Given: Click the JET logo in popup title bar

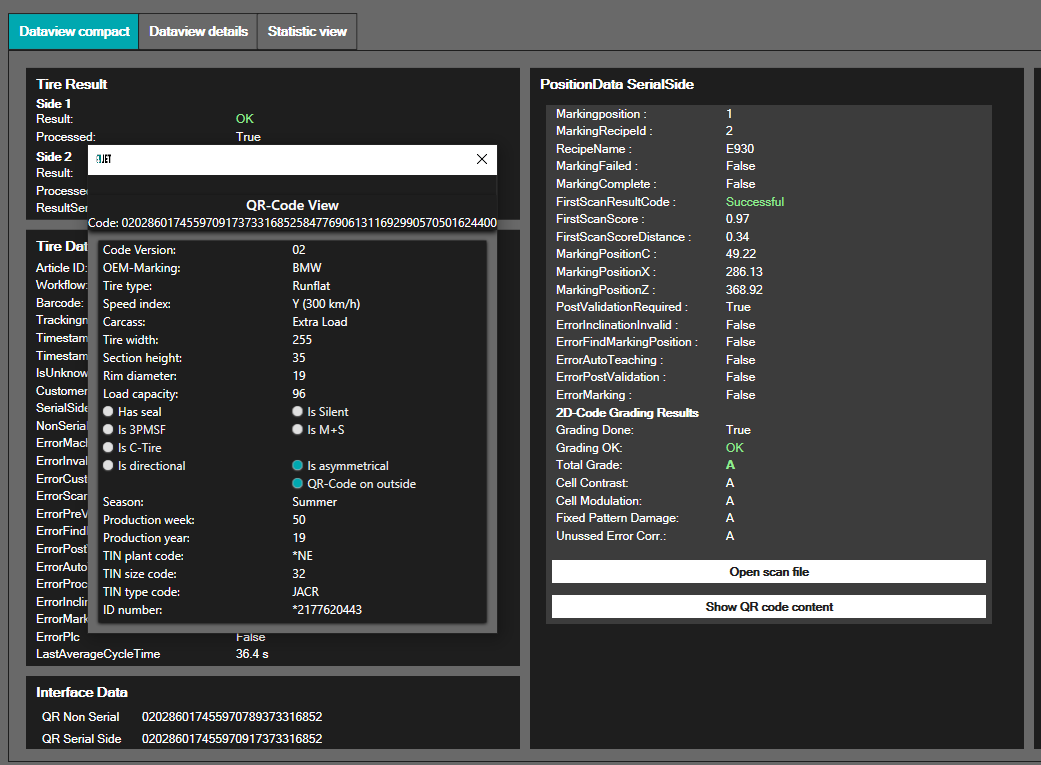Looking at the screenshot, I should point(104,160).
